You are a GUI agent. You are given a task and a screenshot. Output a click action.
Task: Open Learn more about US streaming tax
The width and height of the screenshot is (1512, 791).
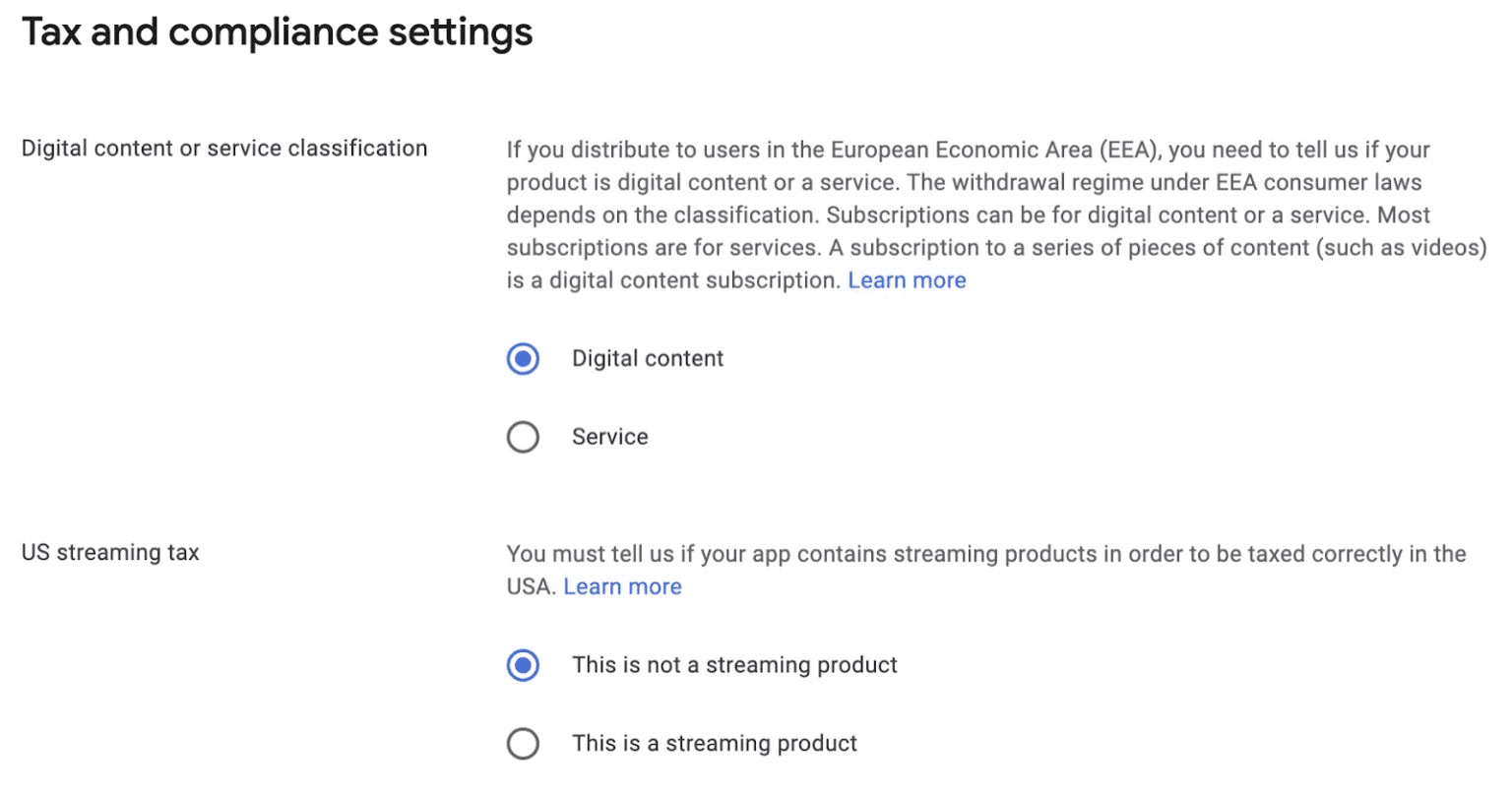tap(622, 586)
